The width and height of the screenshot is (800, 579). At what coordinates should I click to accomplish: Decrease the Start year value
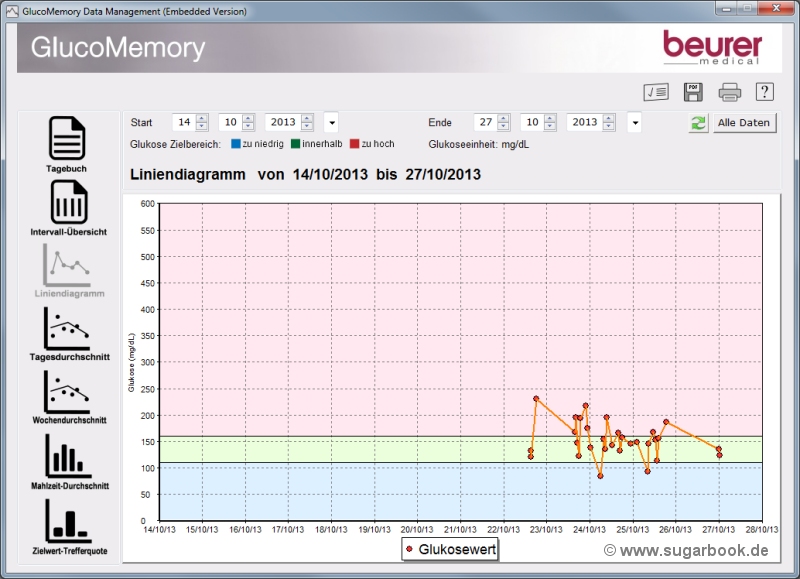pyautogui.click(x=307, y=127)
